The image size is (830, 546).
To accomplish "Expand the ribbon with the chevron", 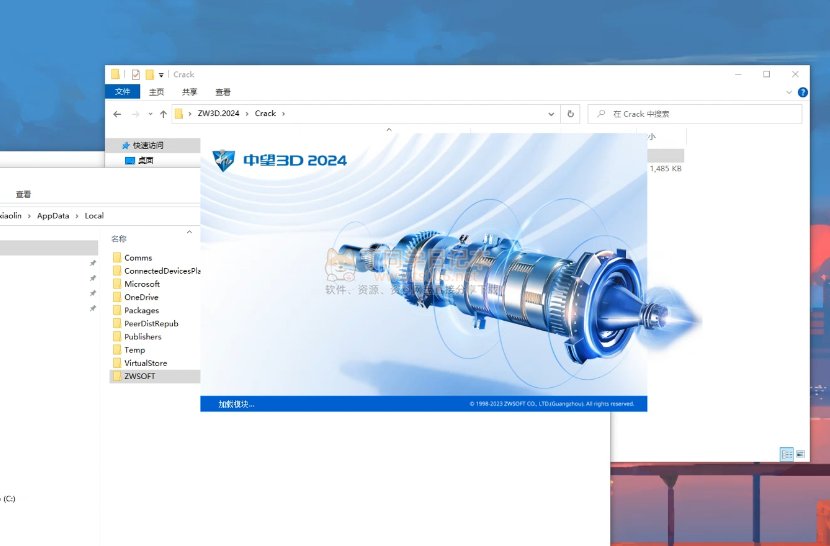I will 789,92.
